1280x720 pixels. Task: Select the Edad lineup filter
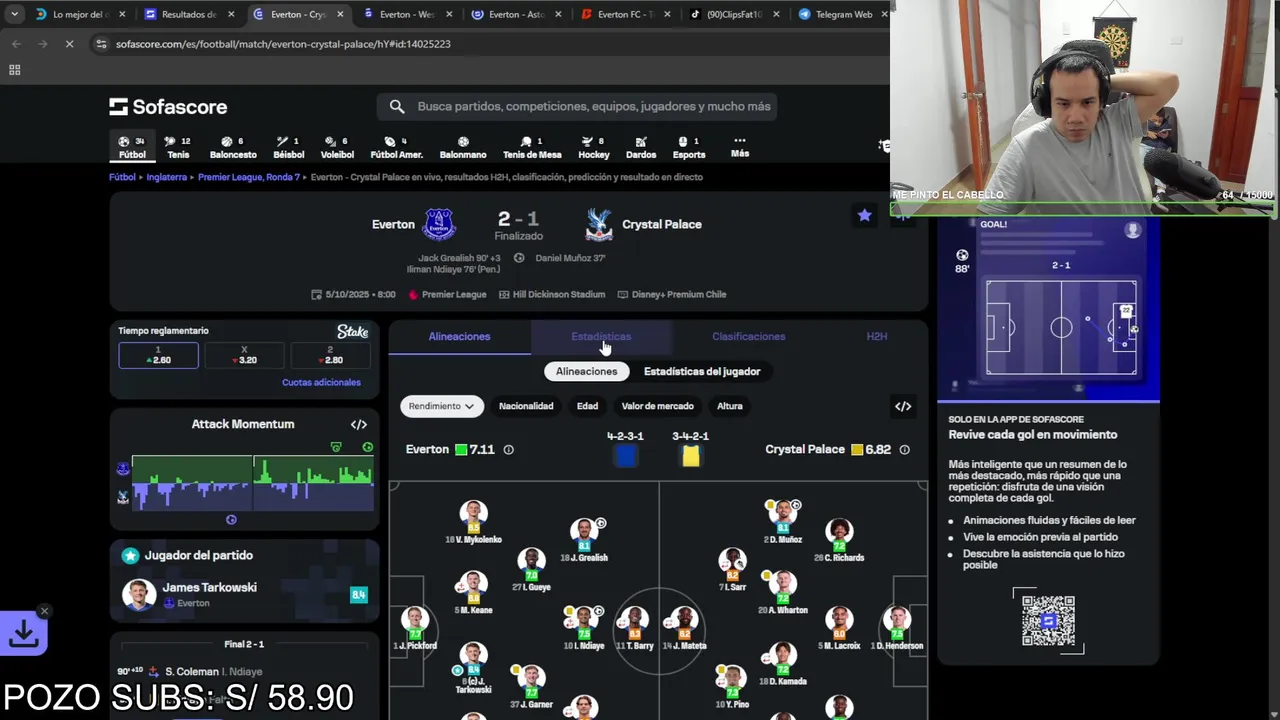[587, 406]
